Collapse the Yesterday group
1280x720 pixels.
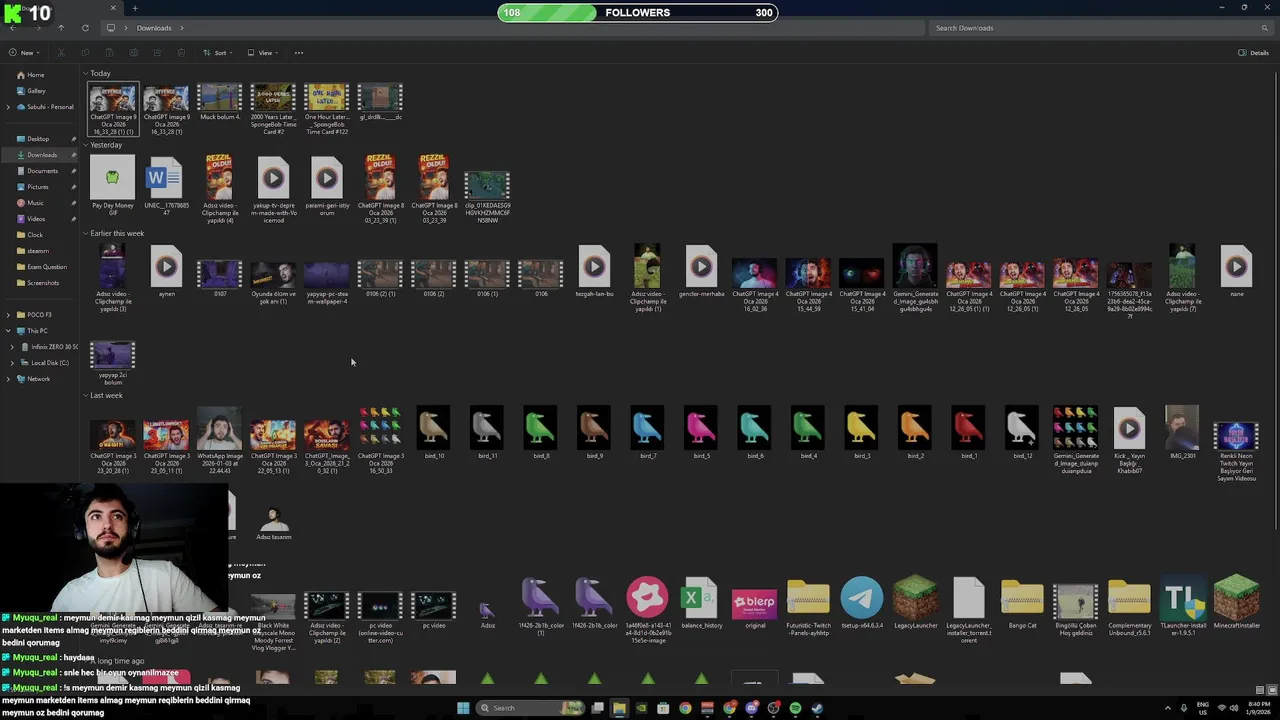[x=85, y=146]
